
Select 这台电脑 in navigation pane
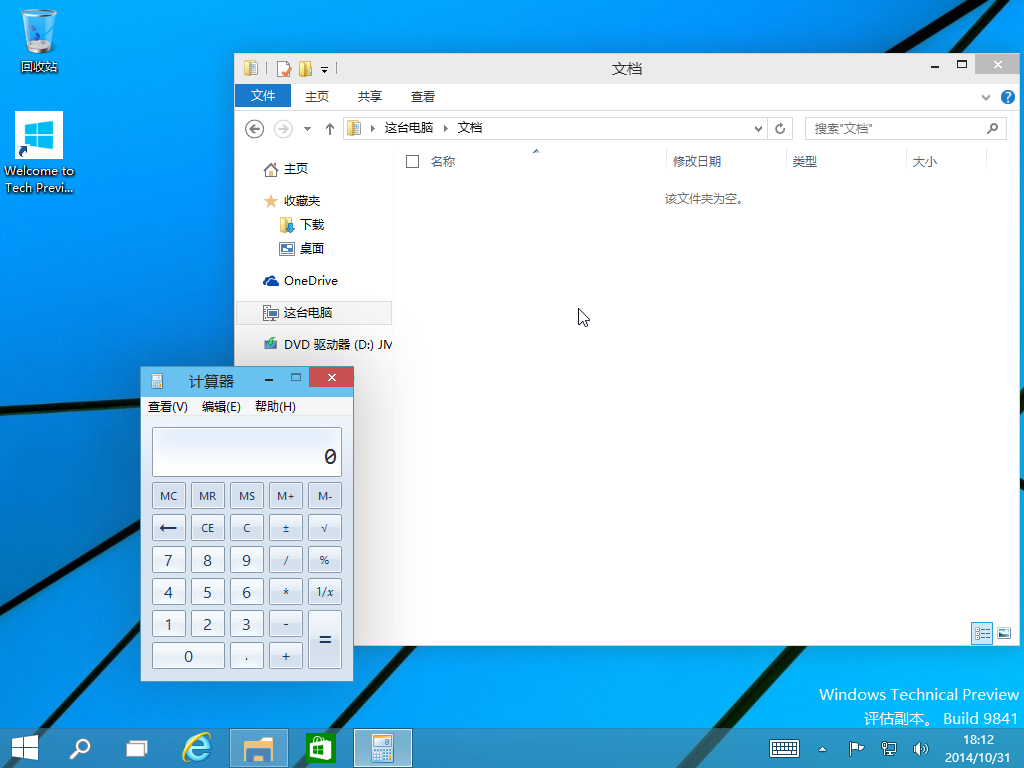[x=313, y=313]
